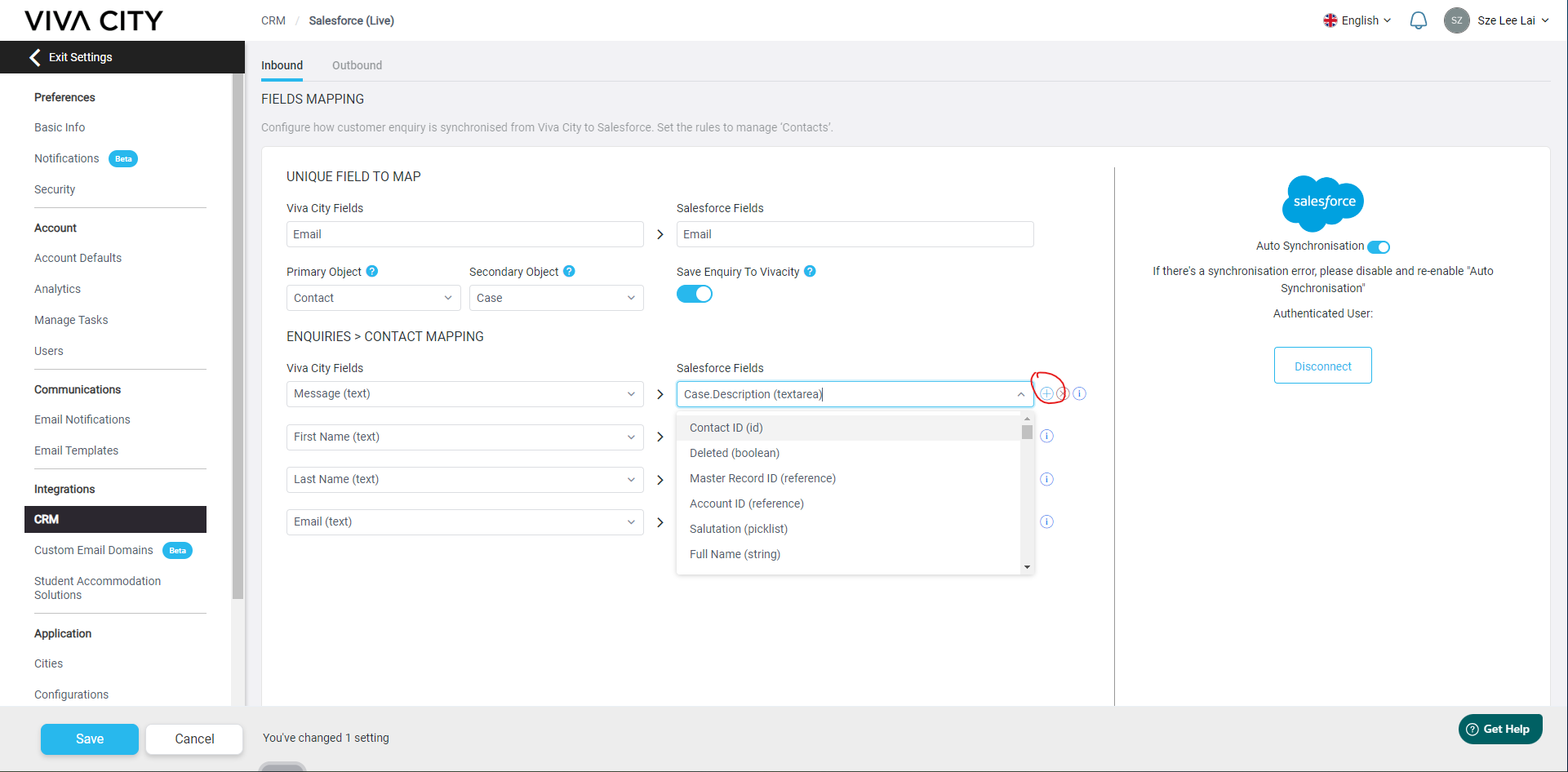Switch to the Outbound tab

357,65
